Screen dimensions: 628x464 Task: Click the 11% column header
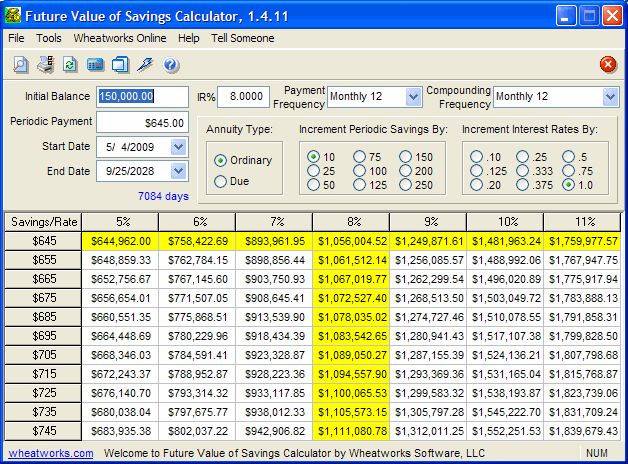point(582,222)
